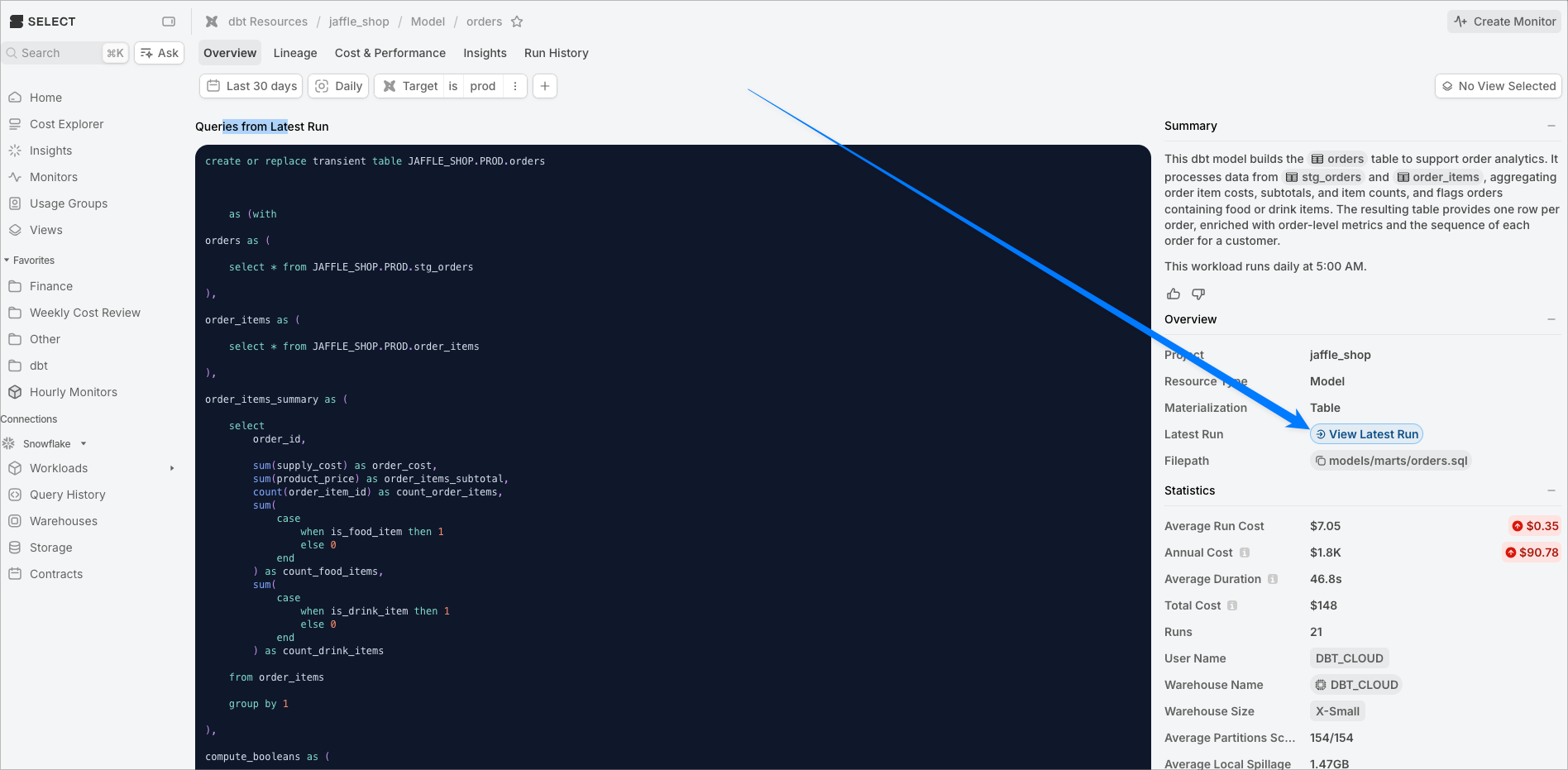Click the Ask button
Viewport: 1568px width, 770px height.
(160, 53)
